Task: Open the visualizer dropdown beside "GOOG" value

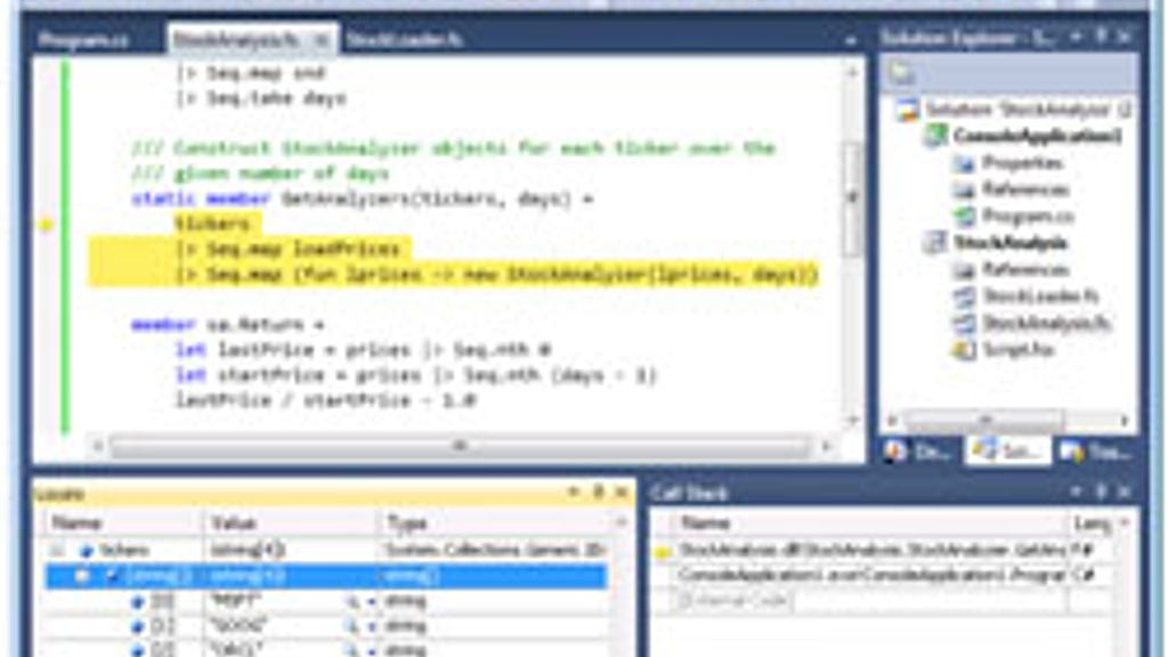Action: pyautogui.click(x=372, y=623)
